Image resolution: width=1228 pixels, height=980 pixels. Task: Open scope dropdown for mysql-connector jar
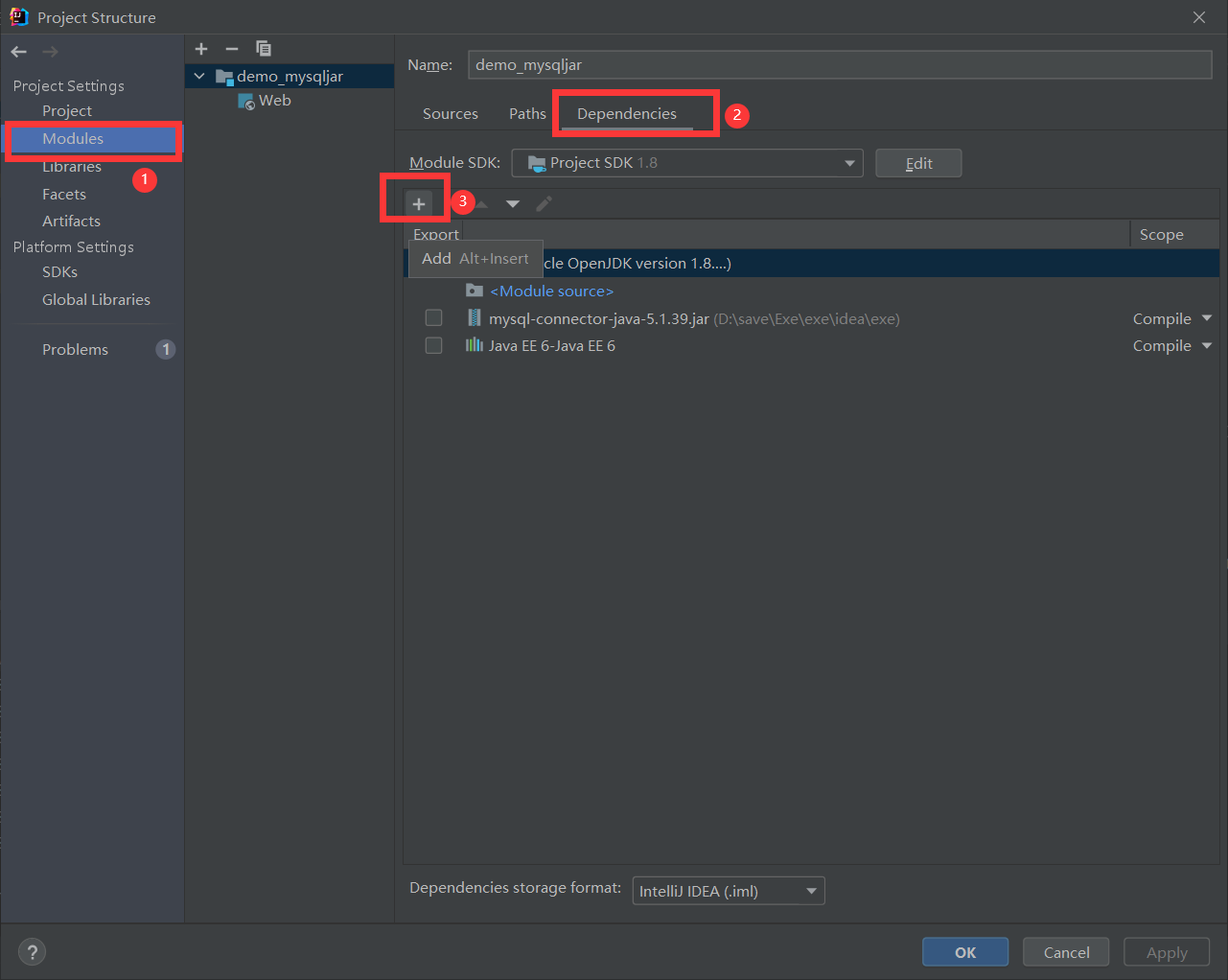[x=1207, y=318]
